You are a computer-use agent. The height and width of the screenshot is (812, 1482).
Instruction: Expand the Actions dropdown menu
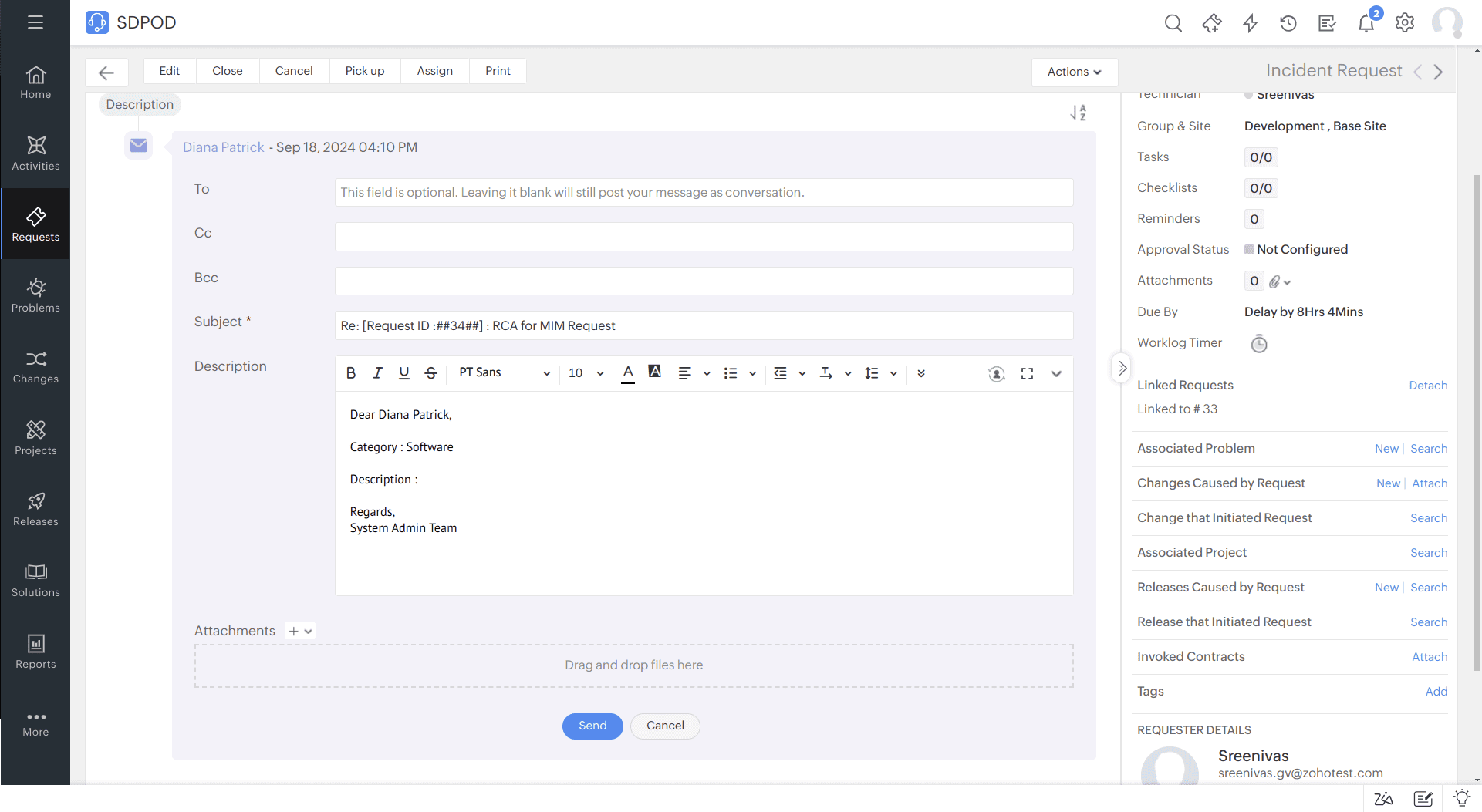pos(1074,72)
